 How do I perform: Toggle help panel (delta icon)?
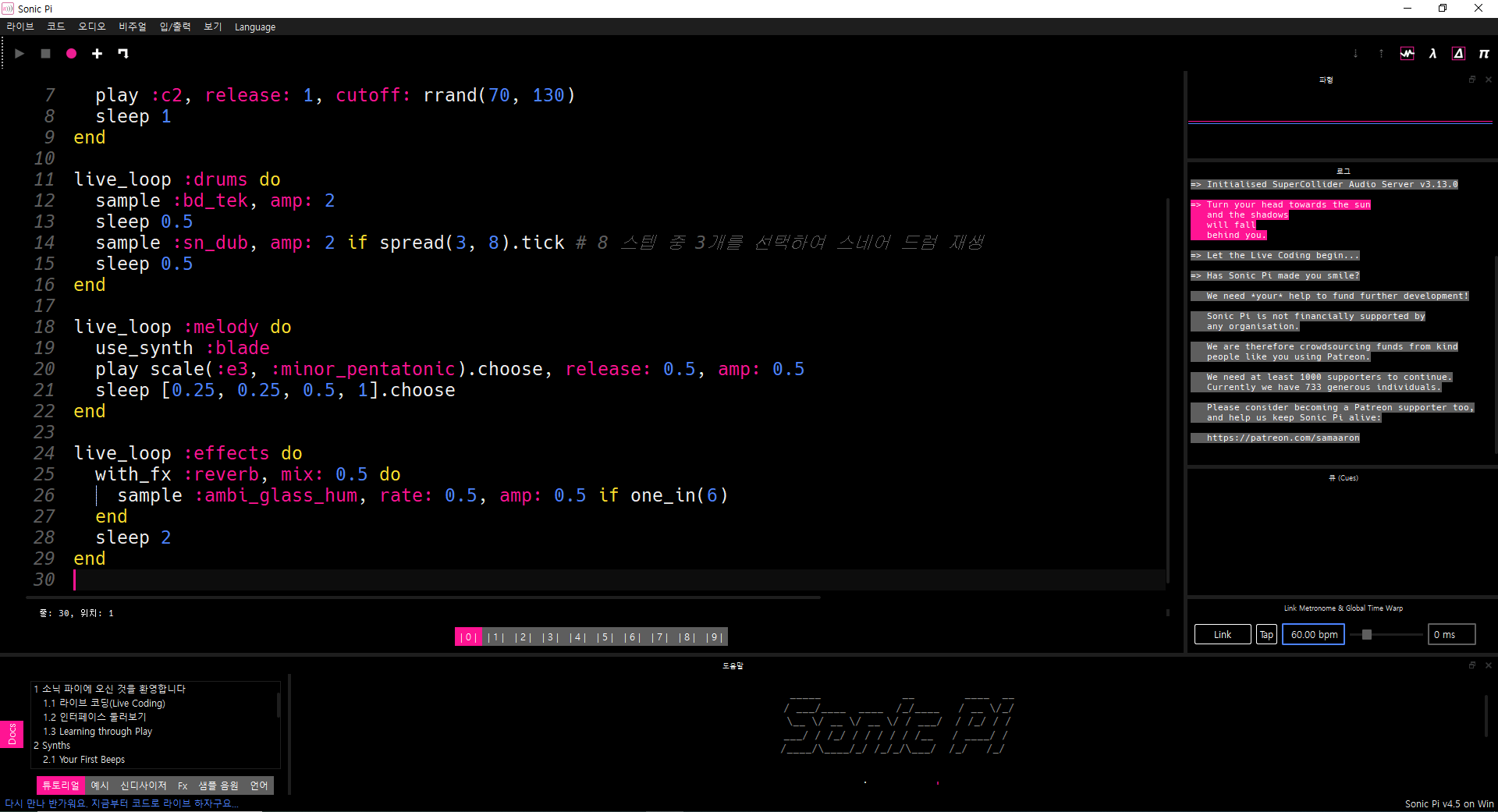(x=1458, y=54)
